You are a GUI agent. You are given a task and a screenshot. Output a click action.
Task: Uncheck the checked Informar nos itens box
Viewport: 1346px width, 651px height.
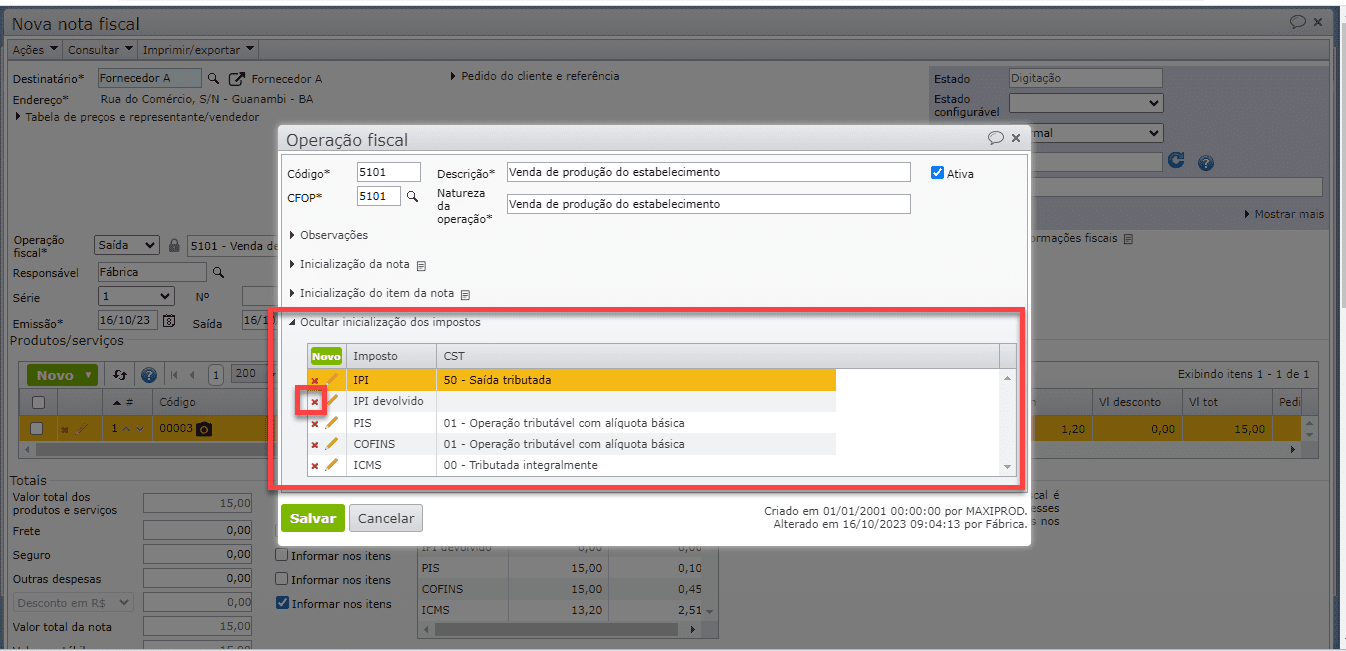pyautogui.click(x=282, y=603)
